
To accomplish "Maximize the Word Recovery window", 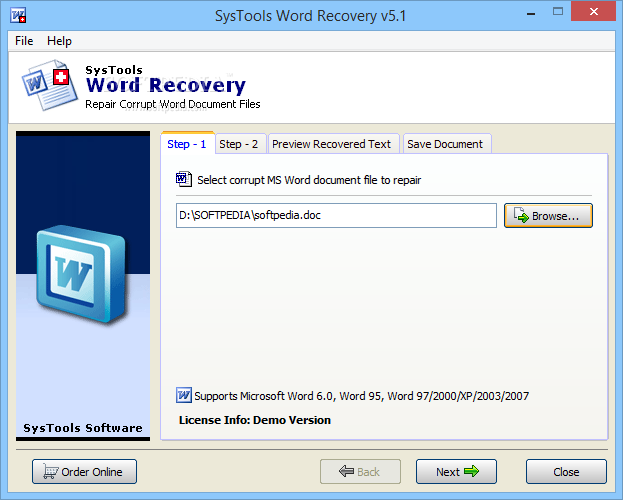I will [x=558, y=12].
